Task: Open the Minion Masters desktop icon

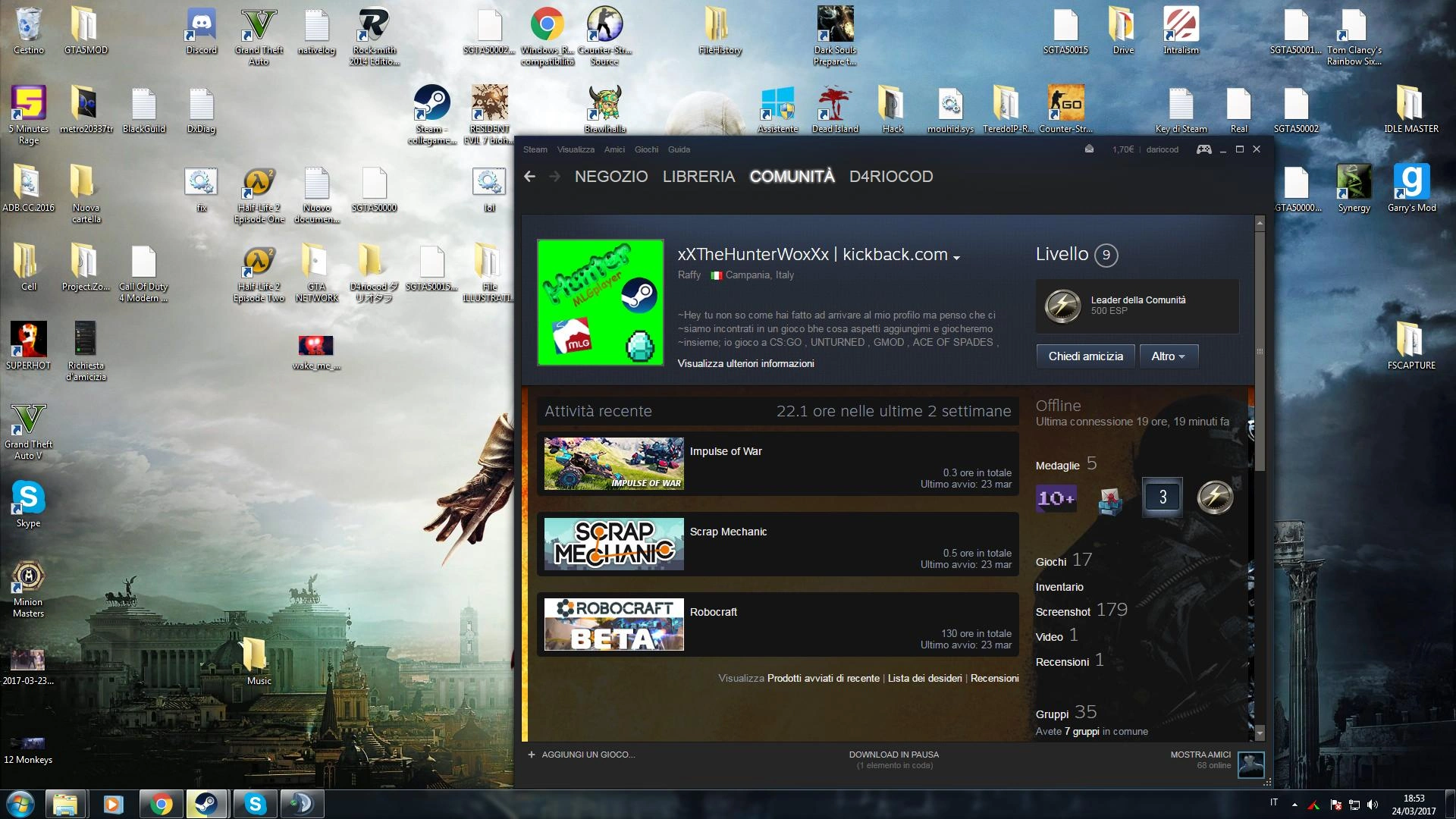Action: coord(28,588)
